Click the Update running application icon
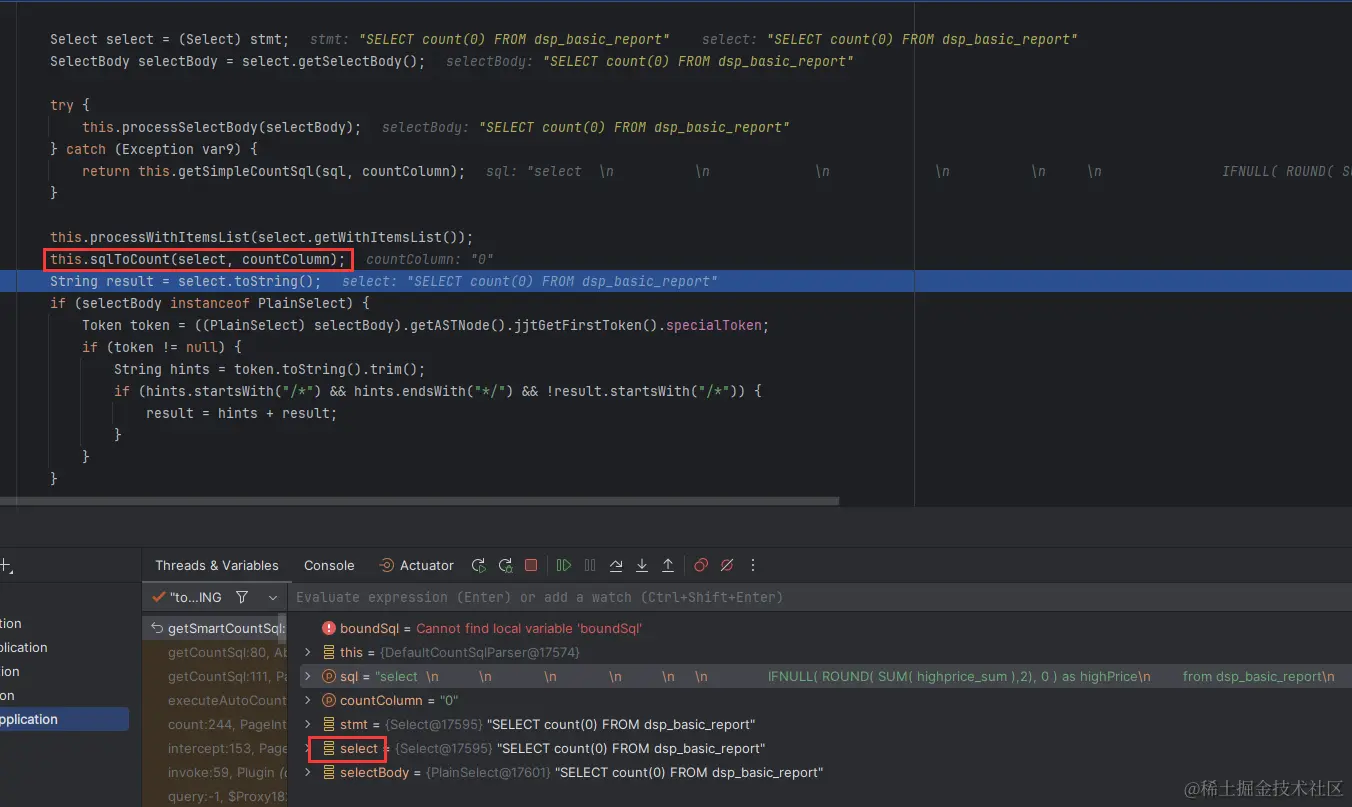 pos(505,565)
